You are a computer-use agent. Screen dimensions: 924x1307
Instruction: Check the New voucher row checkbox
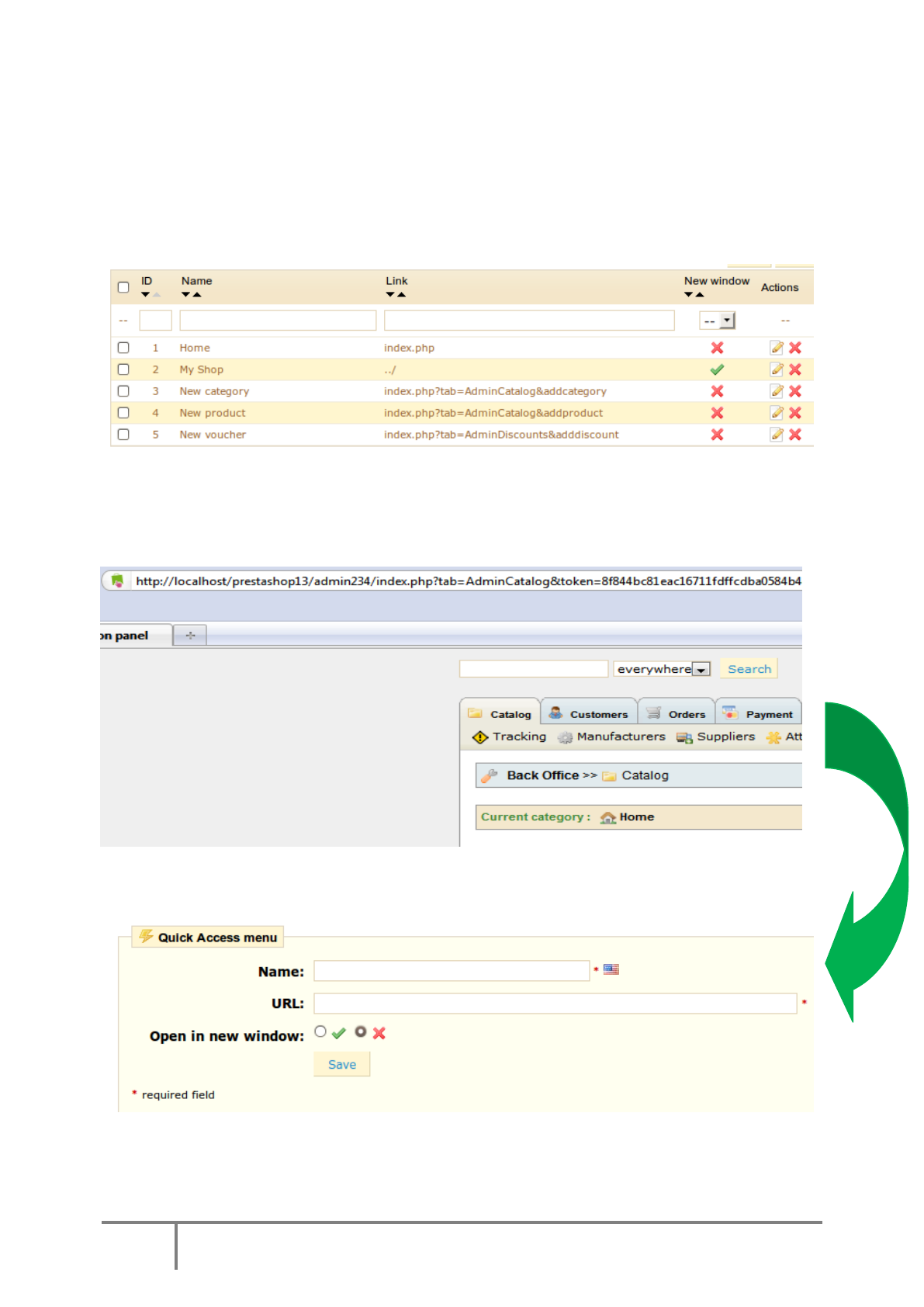[x=123, y=435]
